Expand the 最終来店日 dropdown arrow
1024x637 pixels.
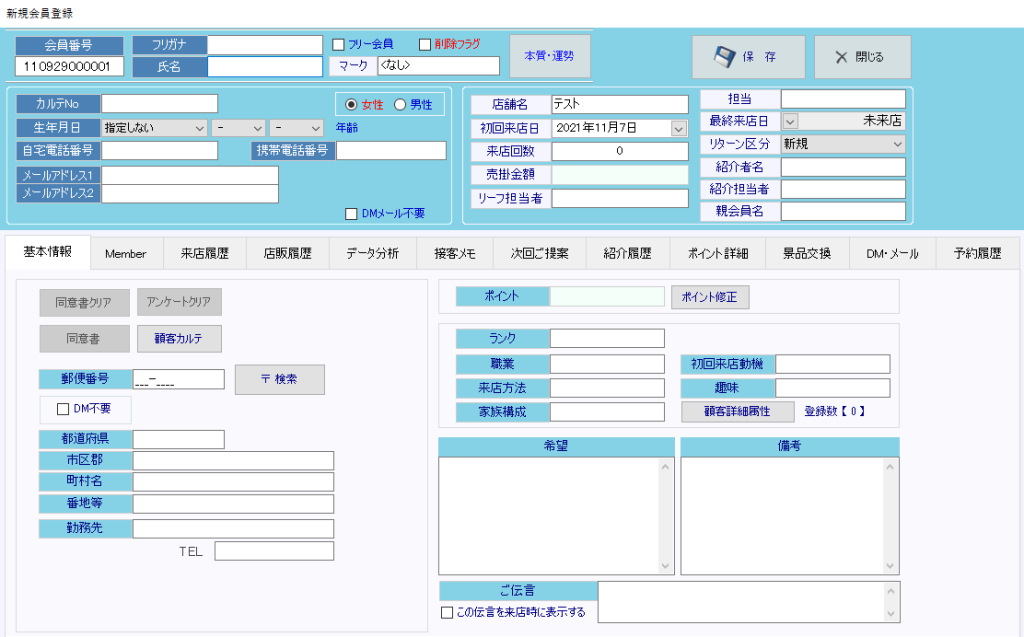[x=790, y=121]
